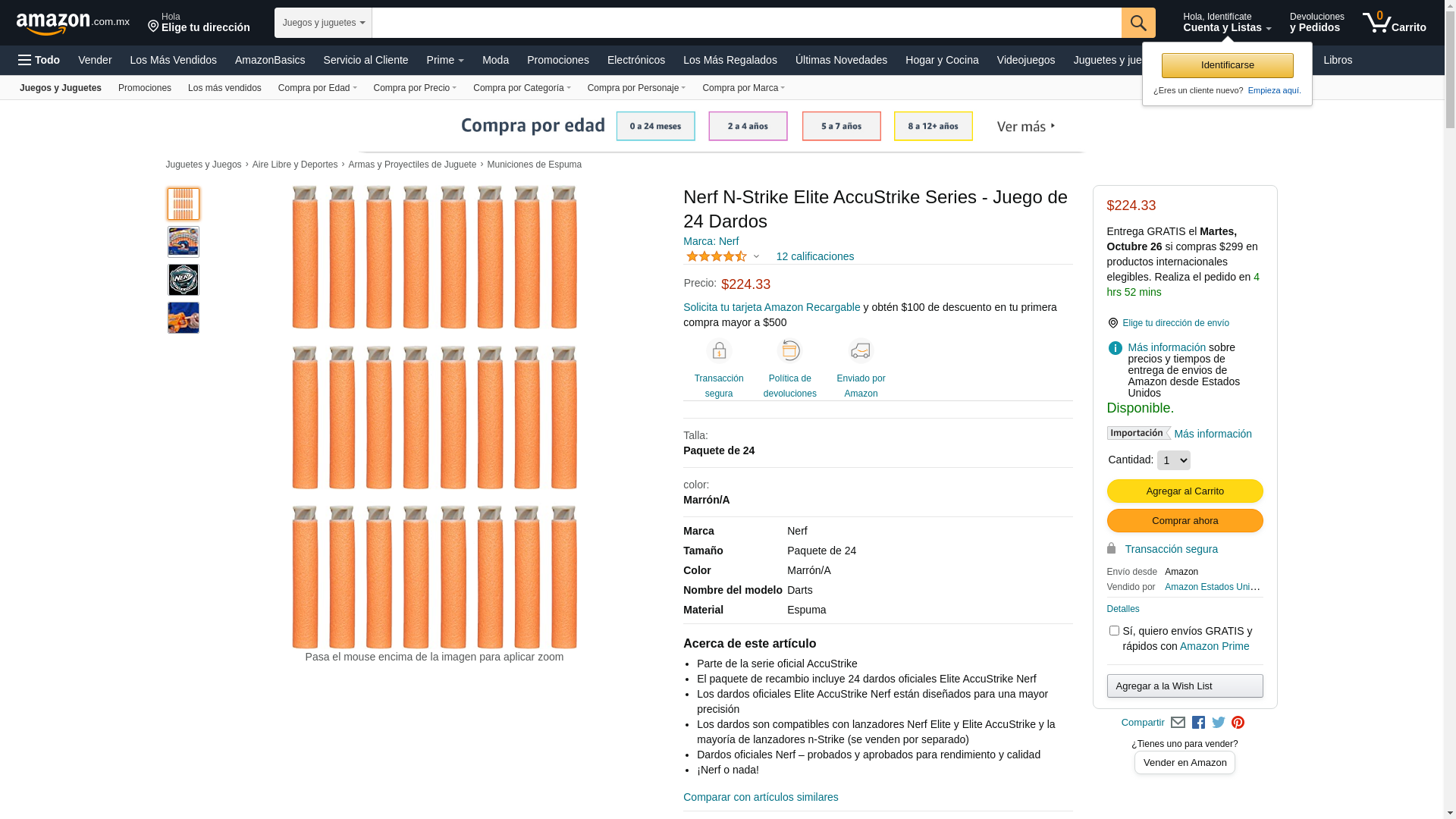Click the magnifying glass search button
1456x819 pixels.
click(x=1137, y=23)
